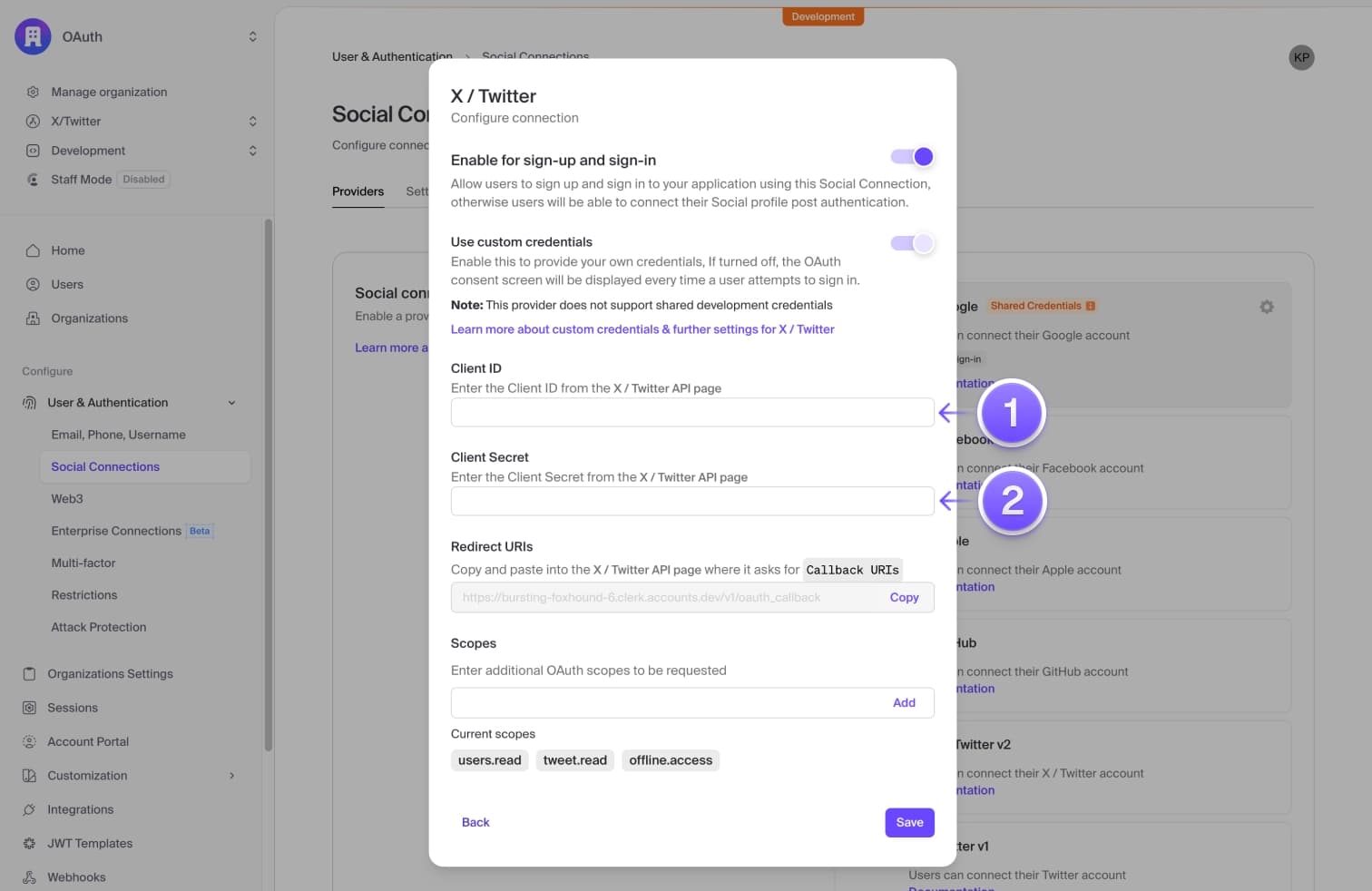
Task: Open the Organizations page via its sidebar icon
Action: [32, 318]
